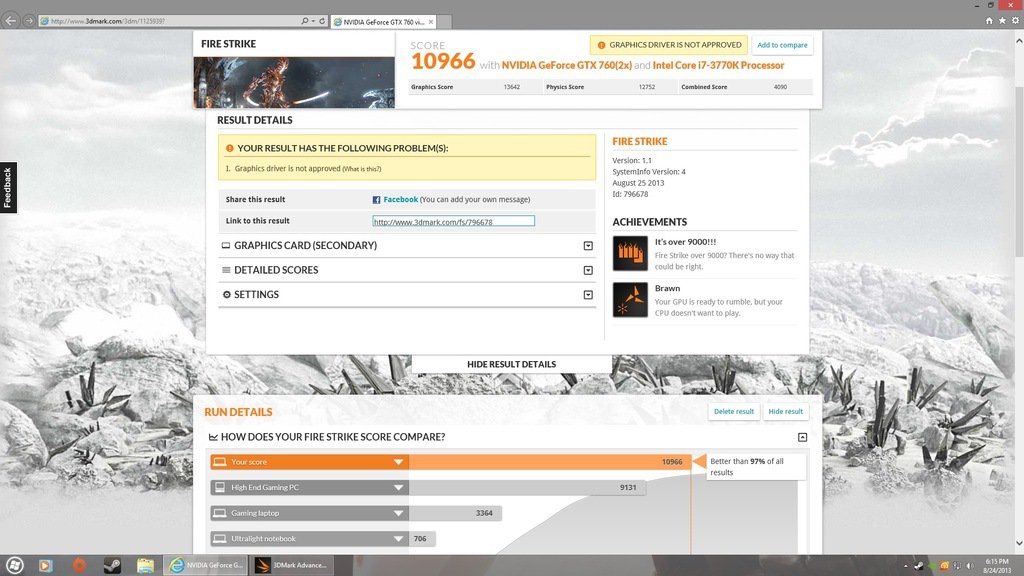
Task: Expand the Graphics Card (Secondary) section
Action: [x=588, y=246]
